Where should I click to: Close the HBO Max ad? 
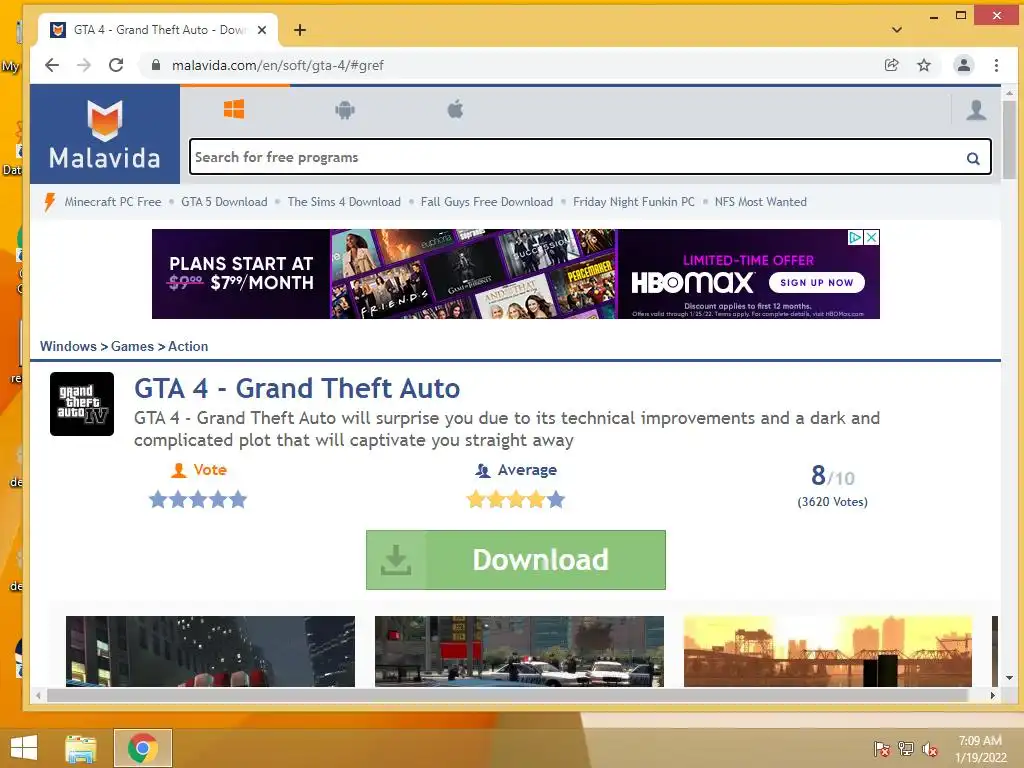872,238
